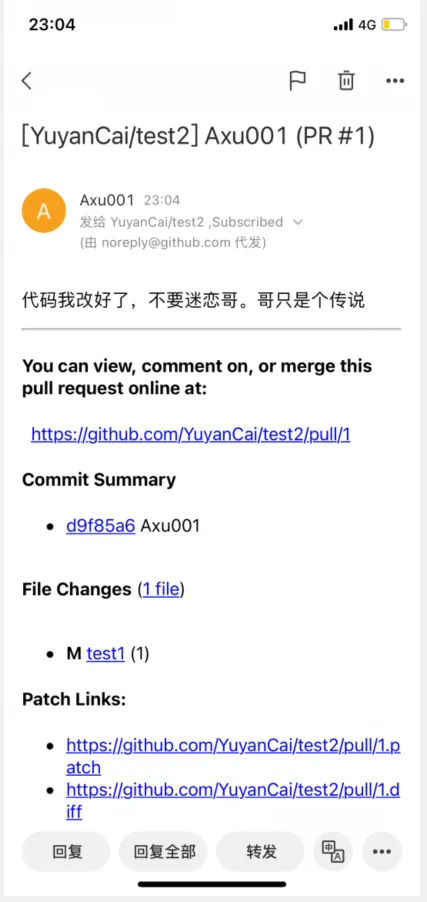Tap sender name Axu001
Screen dimensions: 427x902
[x=107, y=200]
